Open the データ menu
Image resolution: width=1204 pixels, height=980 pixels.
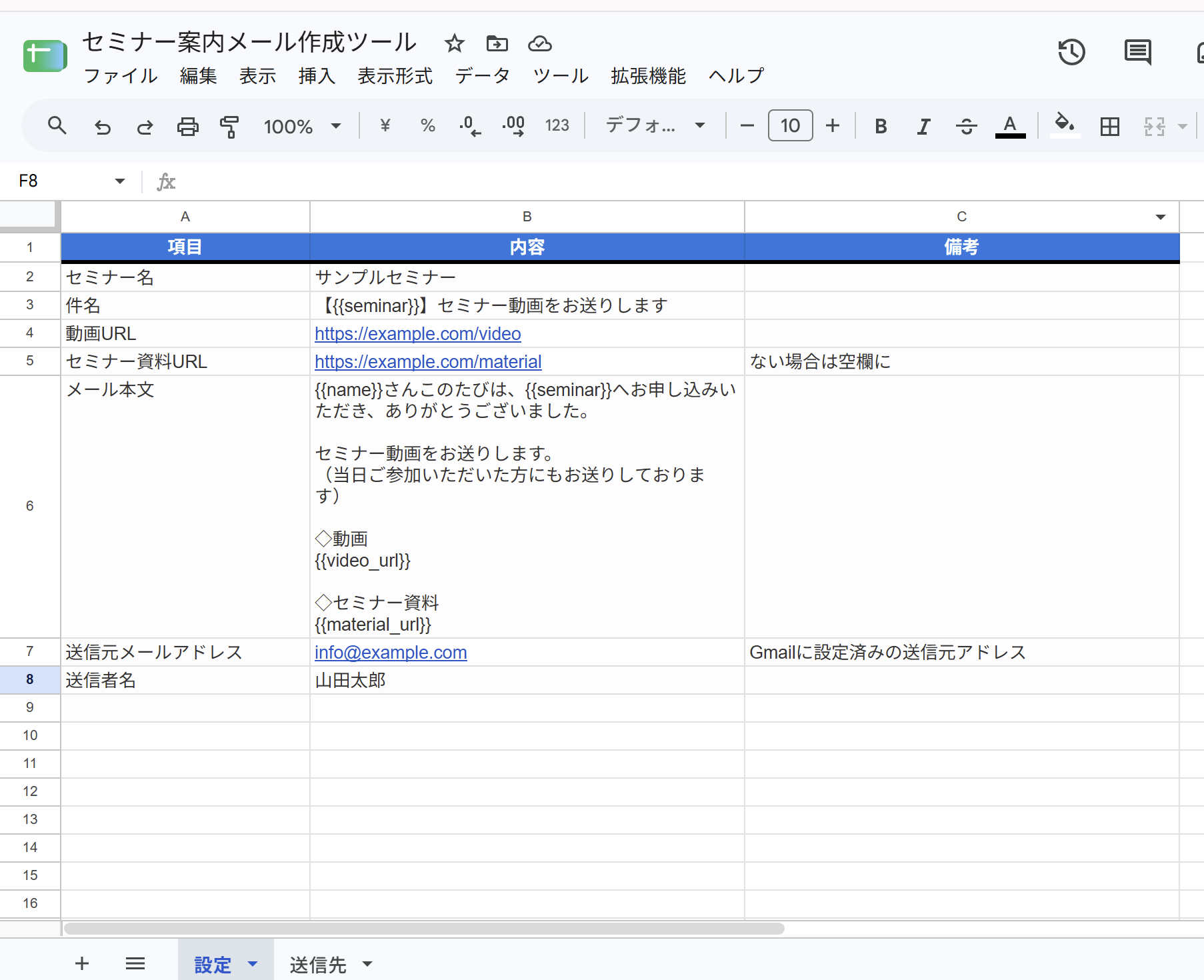483,76
